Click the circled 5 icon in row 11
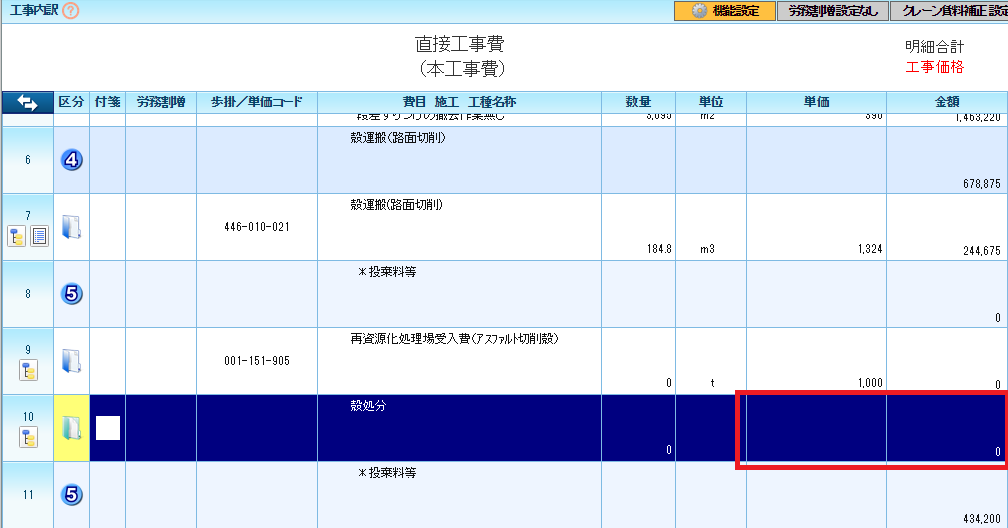Screen dimensions: 1008x528 point(71,495)
